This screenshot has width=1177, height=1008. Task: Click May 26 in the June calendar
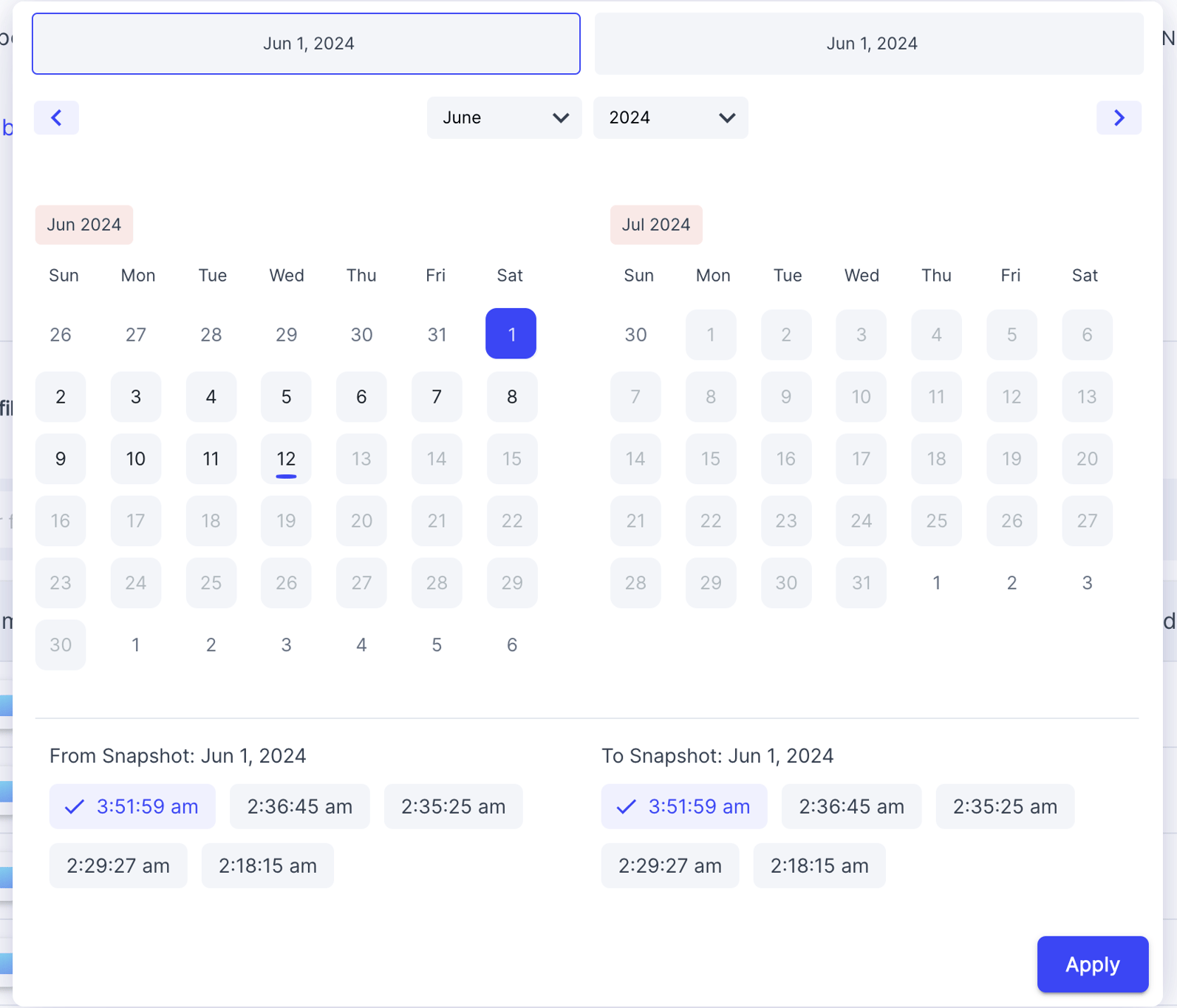tap(61, 335)
